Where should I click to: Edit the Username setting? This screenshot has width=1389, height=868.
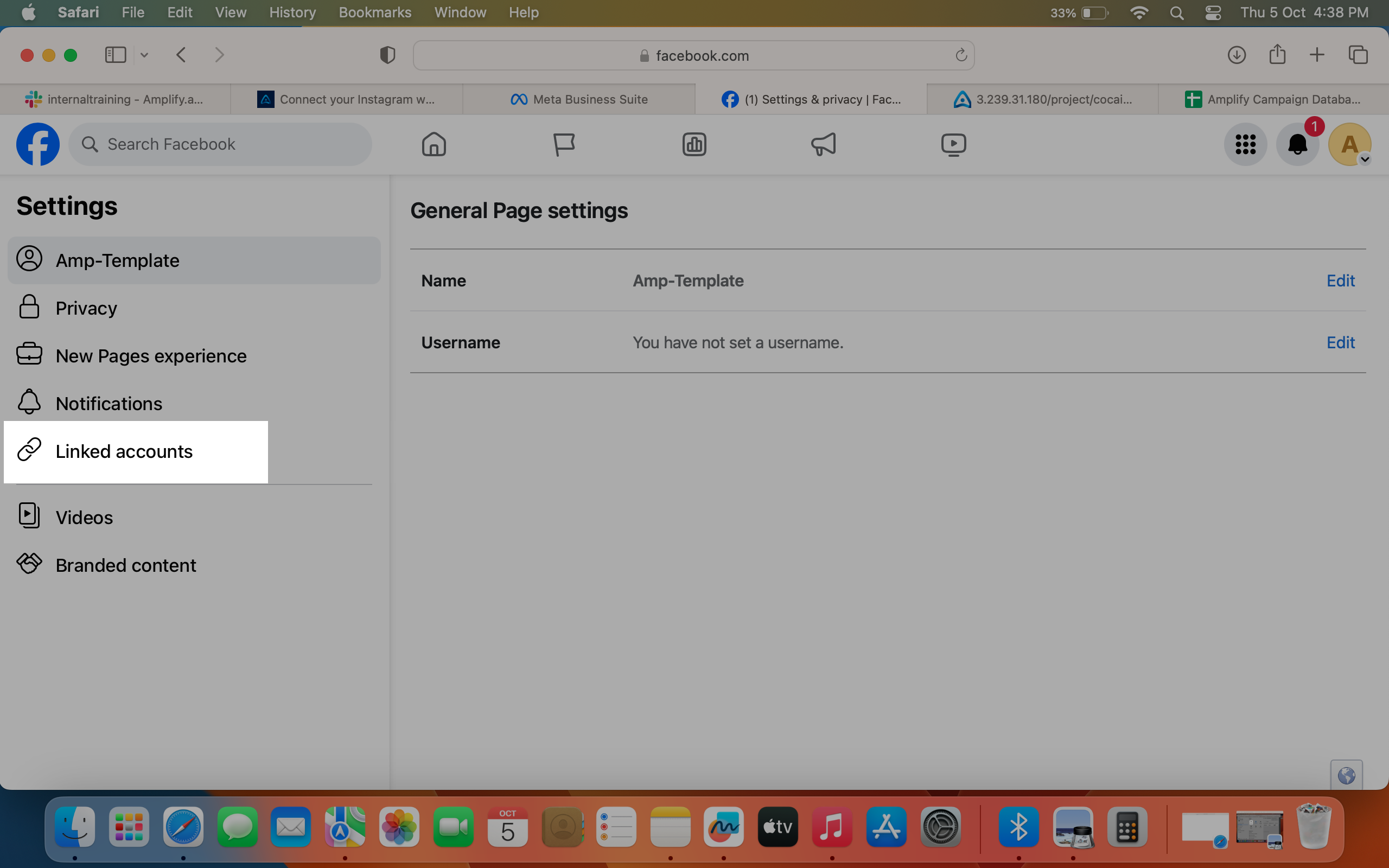(1340, 343)
